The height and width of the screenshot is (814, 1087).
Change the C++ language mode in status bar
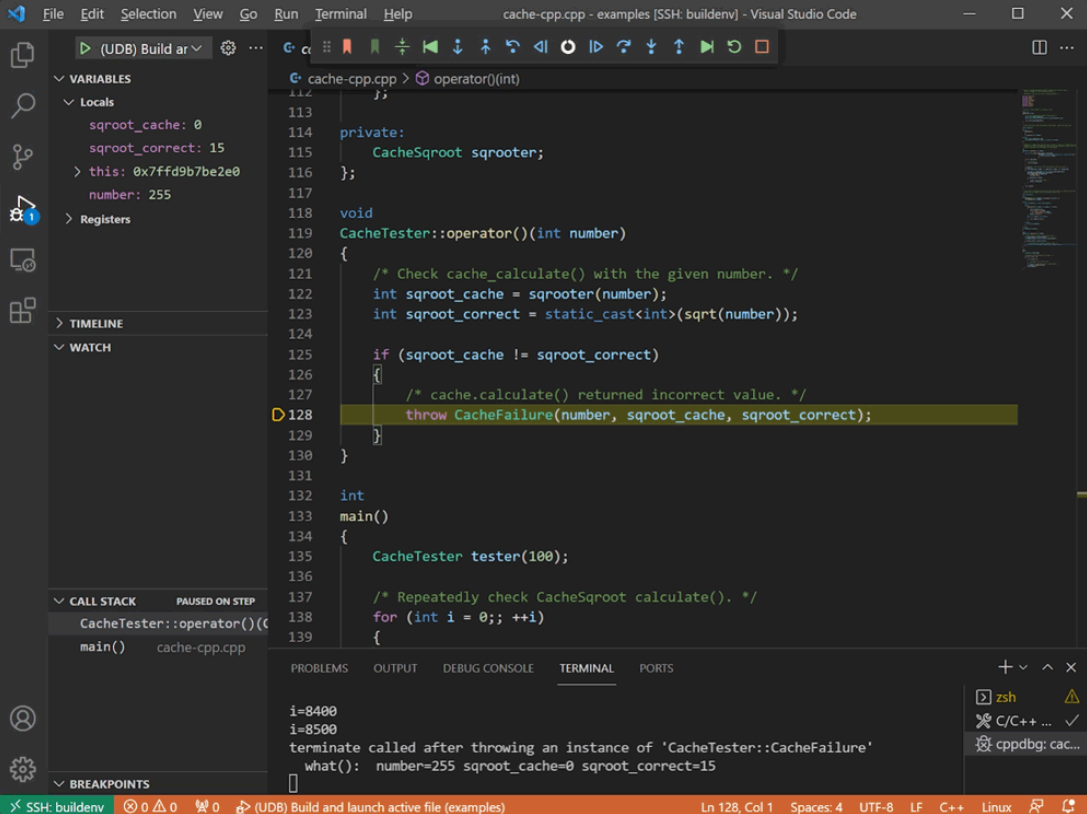point(951,806)
